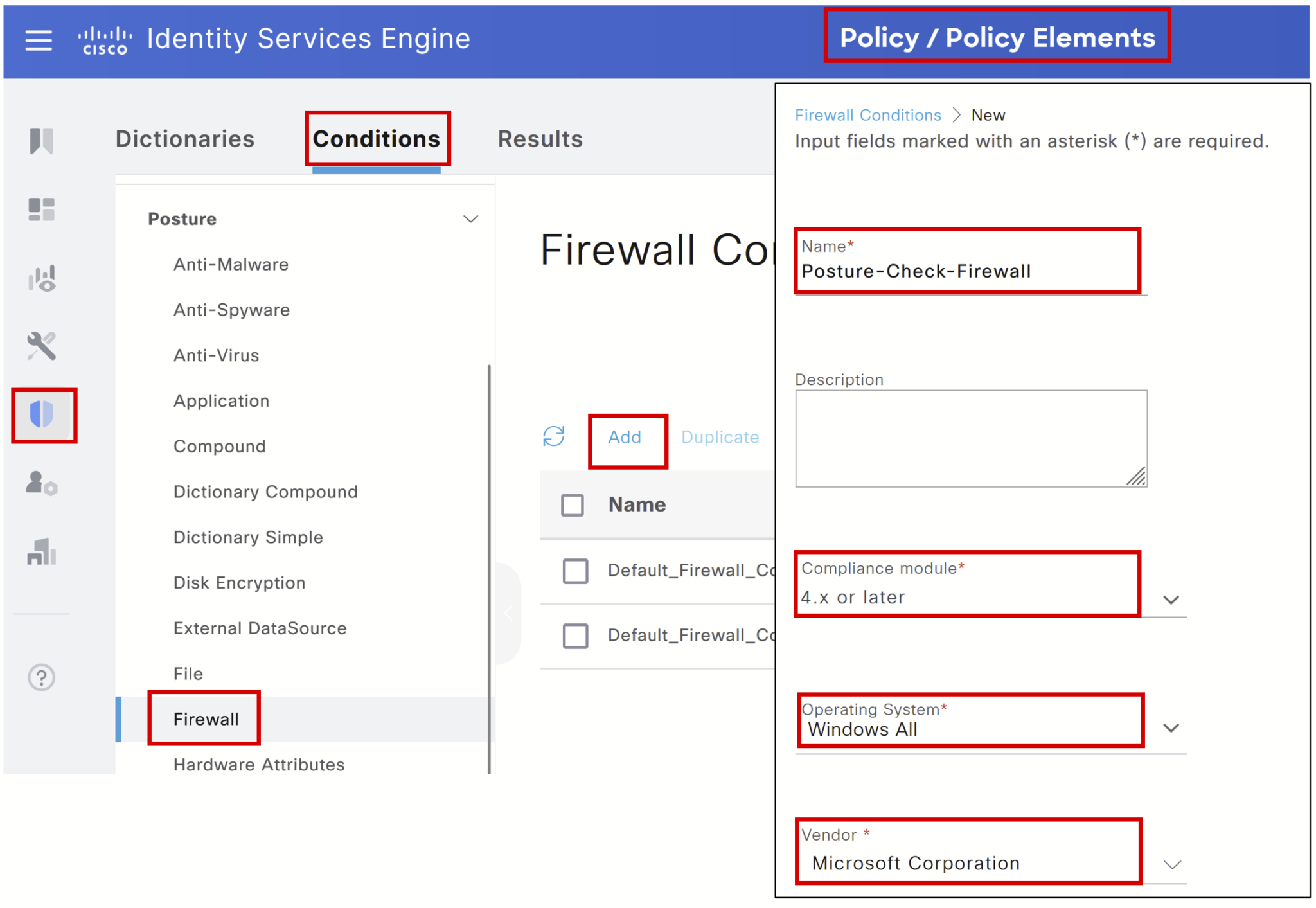Collapse the Posture category chevron

click(x=470, y=218)
